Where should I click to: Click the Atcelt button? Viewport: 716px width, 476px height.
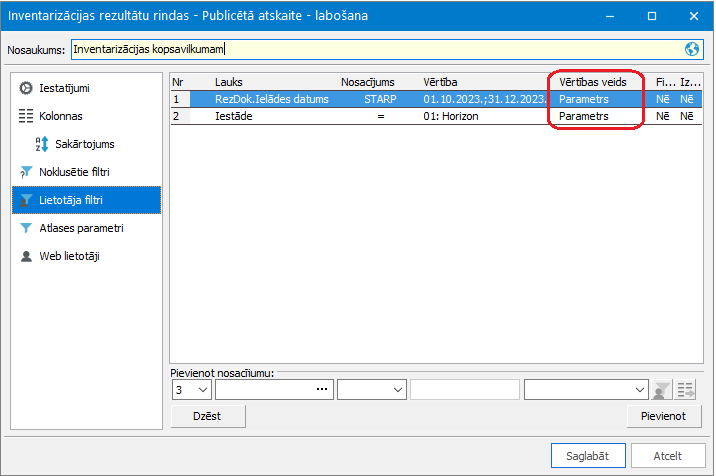coord(668,455)
